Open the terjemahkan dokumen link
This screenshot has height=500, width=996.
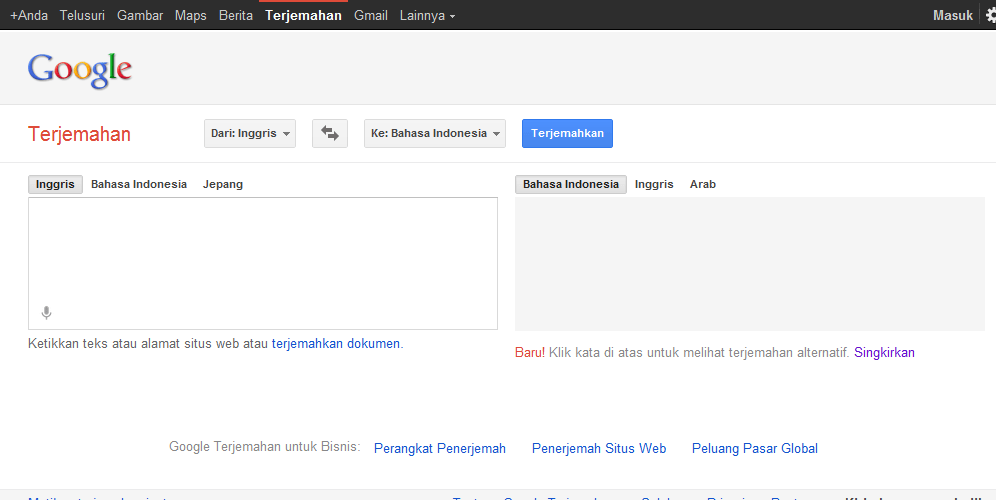336,344
